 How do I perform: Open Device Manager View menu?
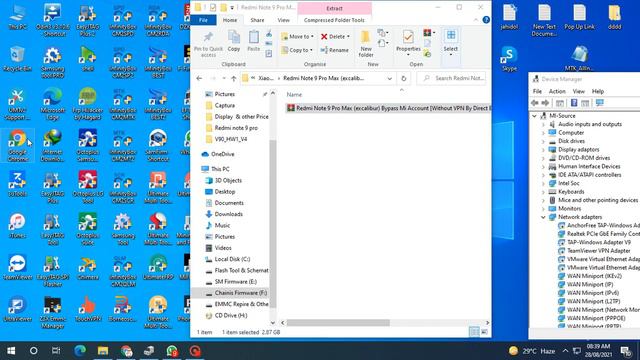pyautogui.click(x=578, y=91)
